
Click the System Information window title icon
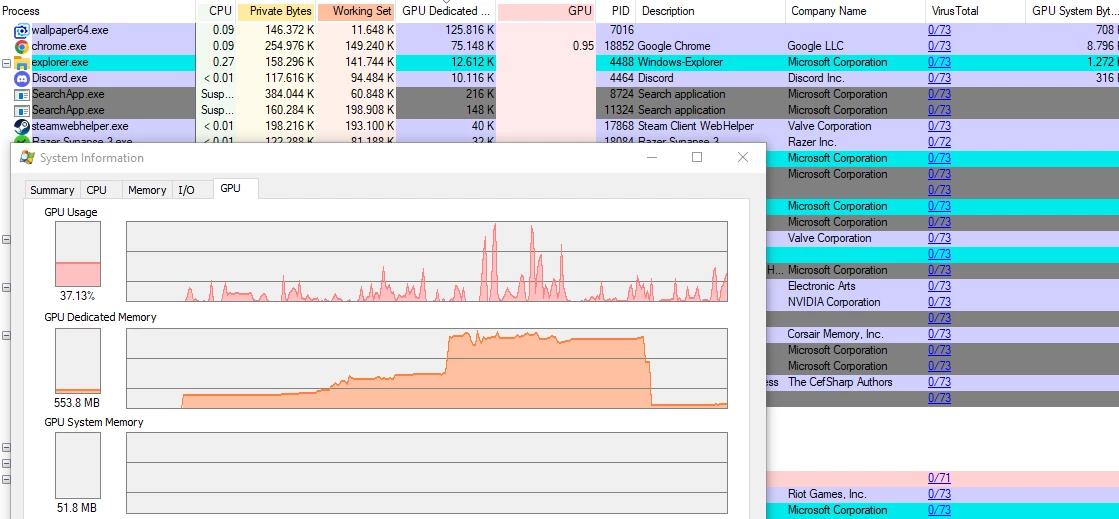point(27,158)
